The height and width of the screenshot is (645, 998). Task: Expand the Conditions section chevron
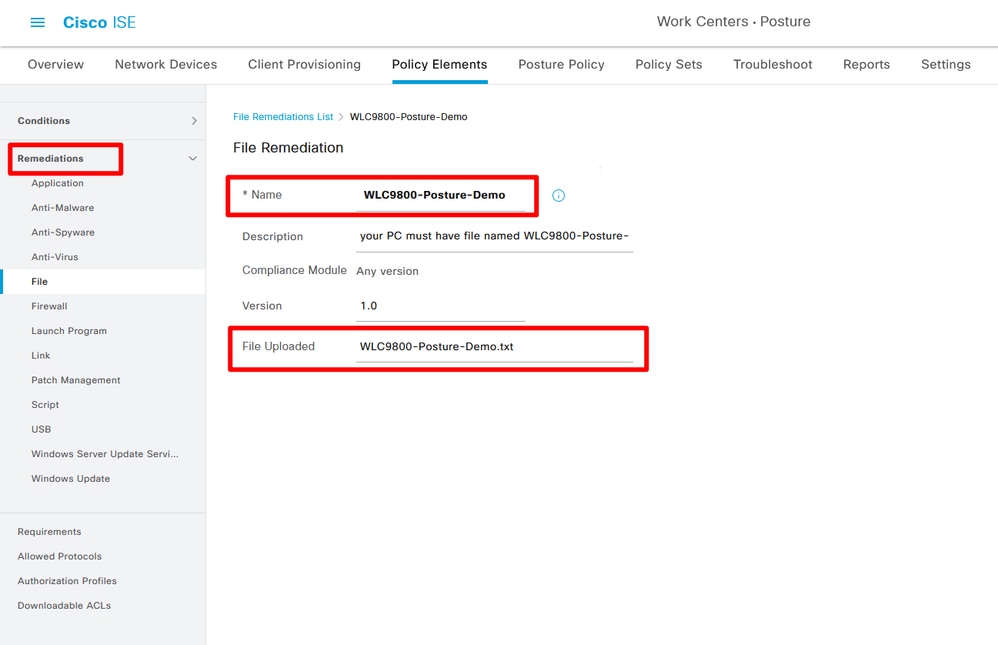point(194,120)
